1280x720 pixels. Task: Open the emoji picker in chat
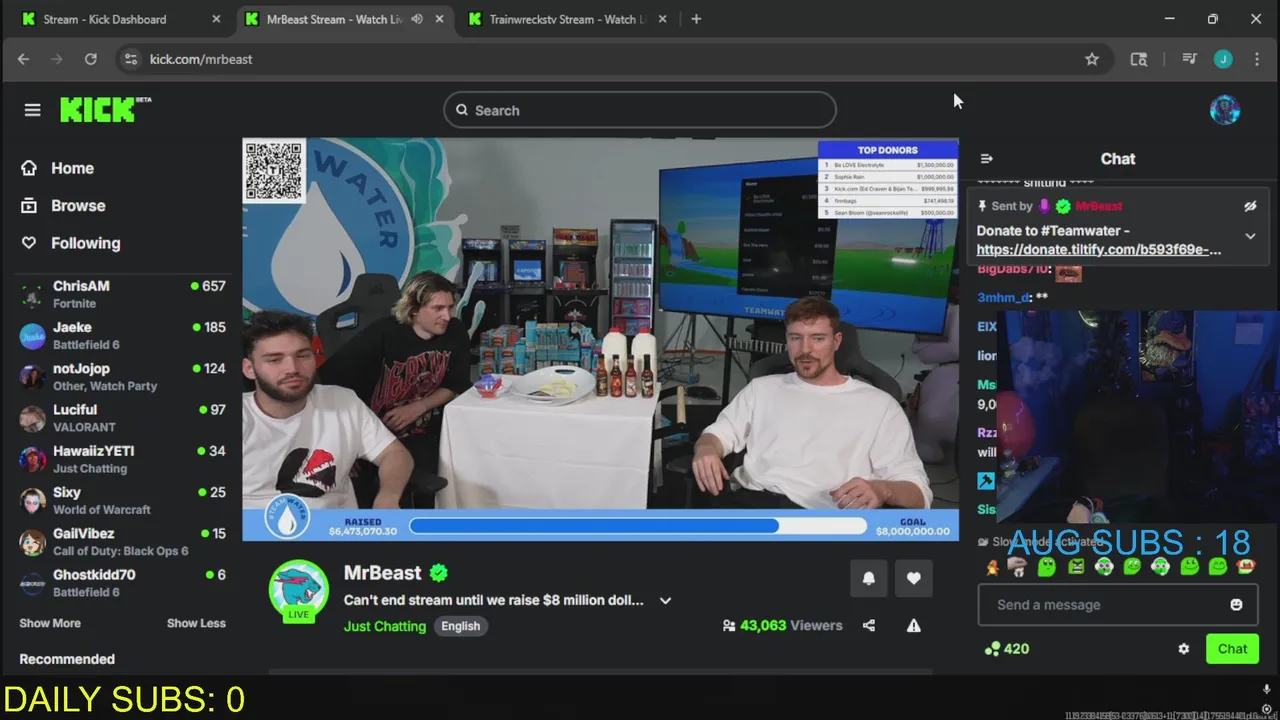point(1236,604)
